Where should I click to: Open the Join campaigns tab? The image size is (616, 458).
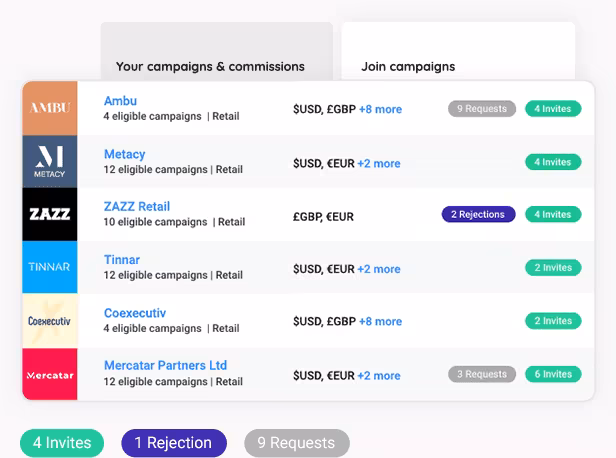408,67
